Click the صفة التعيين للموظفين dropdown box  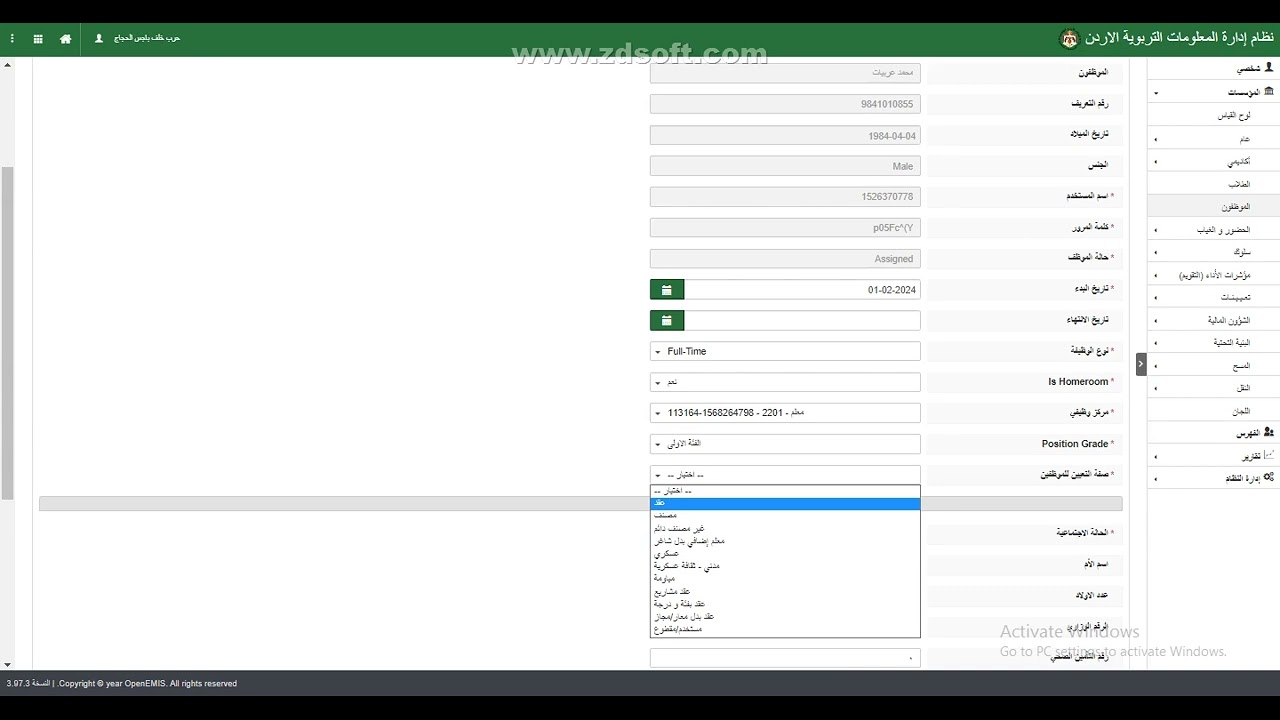tap(785, 475)
